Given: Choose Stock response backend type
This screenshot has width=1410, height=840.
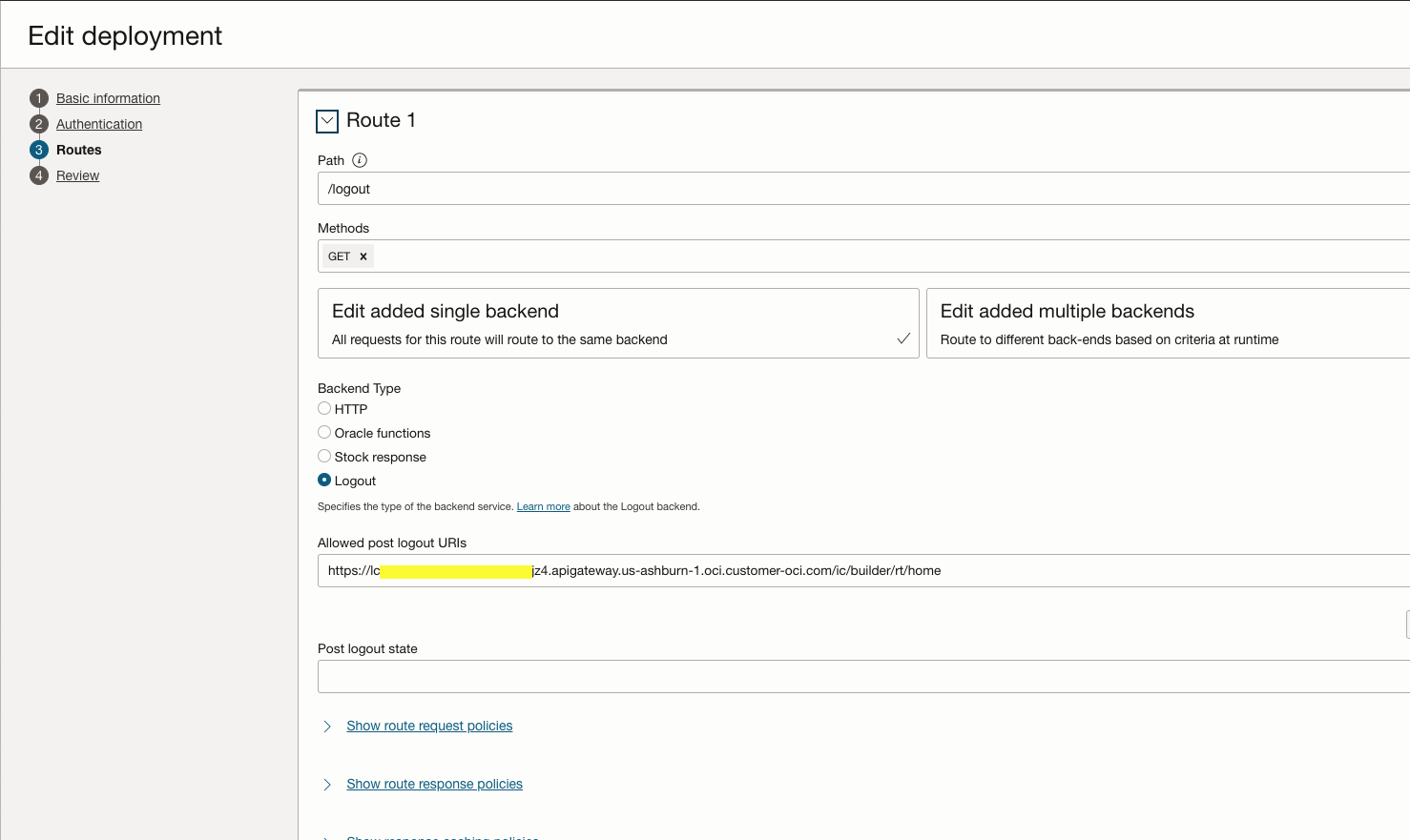Looking at the screenshot, I should [x=324, y=456].
